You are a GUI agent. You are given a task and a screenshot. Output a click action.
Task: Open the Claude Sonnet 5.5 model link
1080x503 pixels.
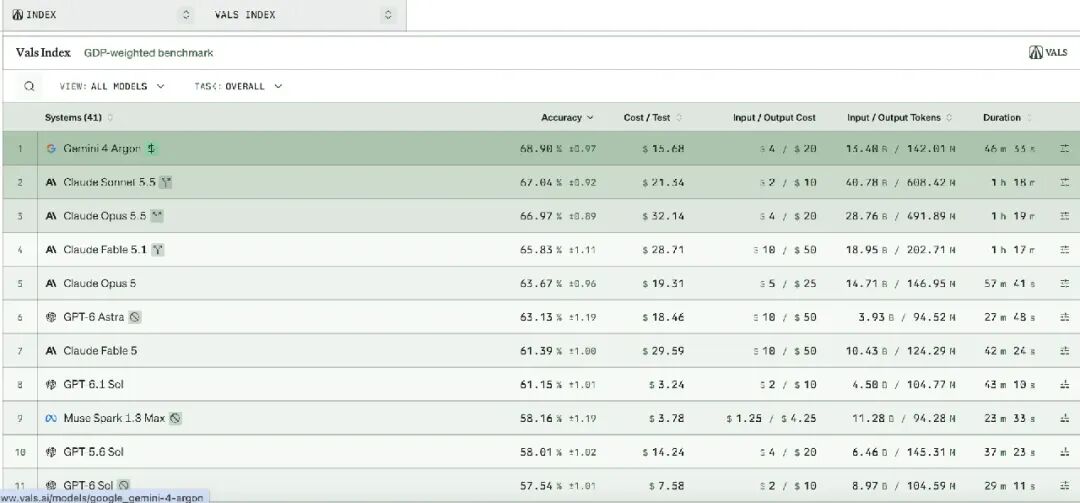(110, 182)
